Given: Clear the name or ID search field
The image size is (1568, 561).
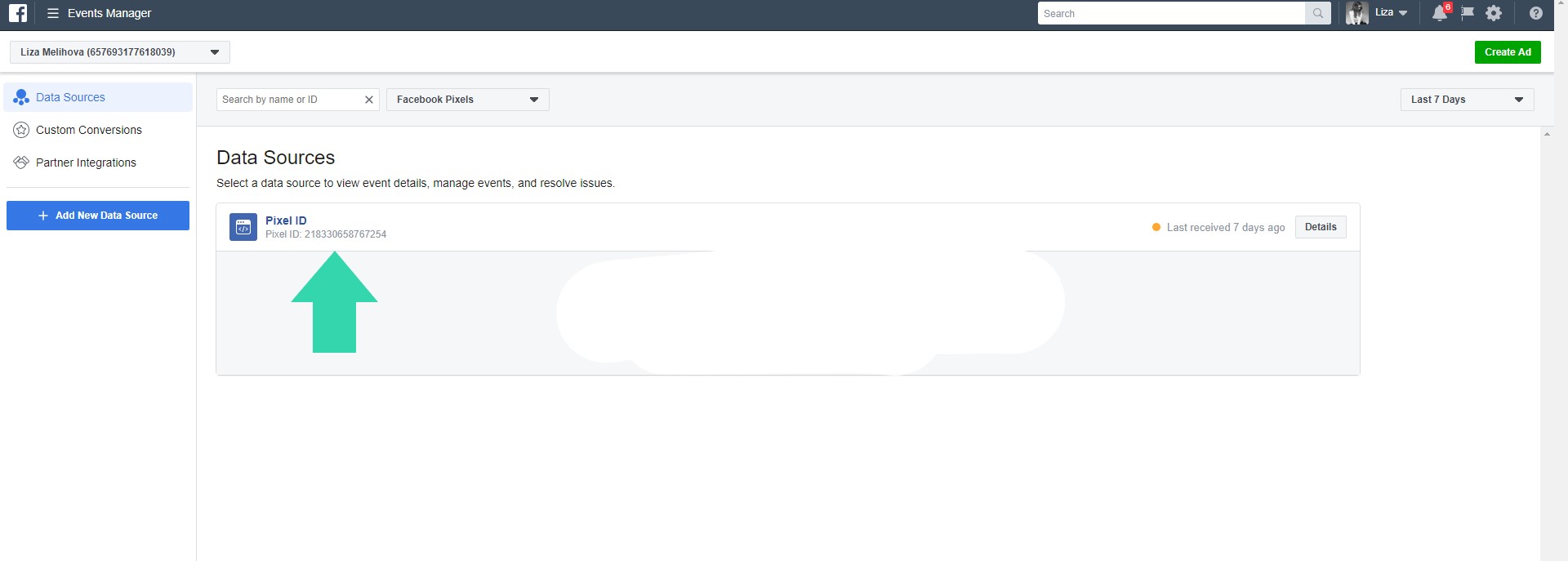Looking at the screenshot, I should (x=368, y=100).
